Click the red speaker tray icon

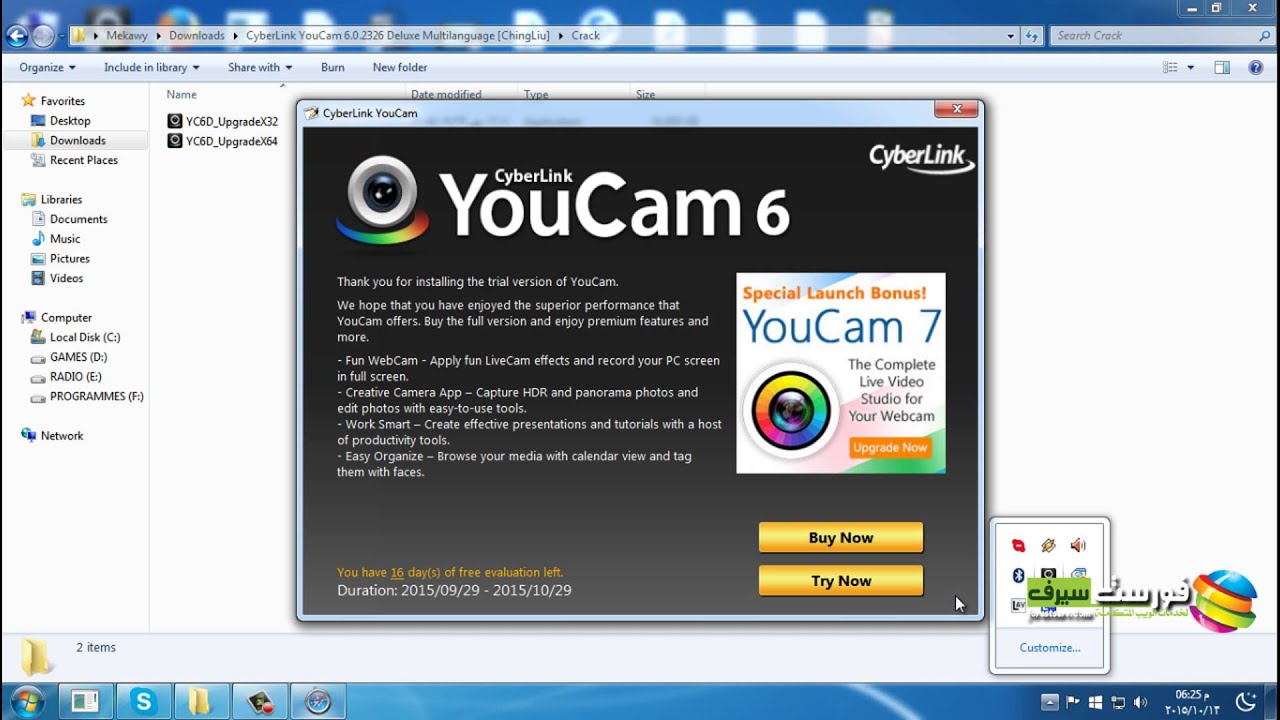click(1078, 545)
